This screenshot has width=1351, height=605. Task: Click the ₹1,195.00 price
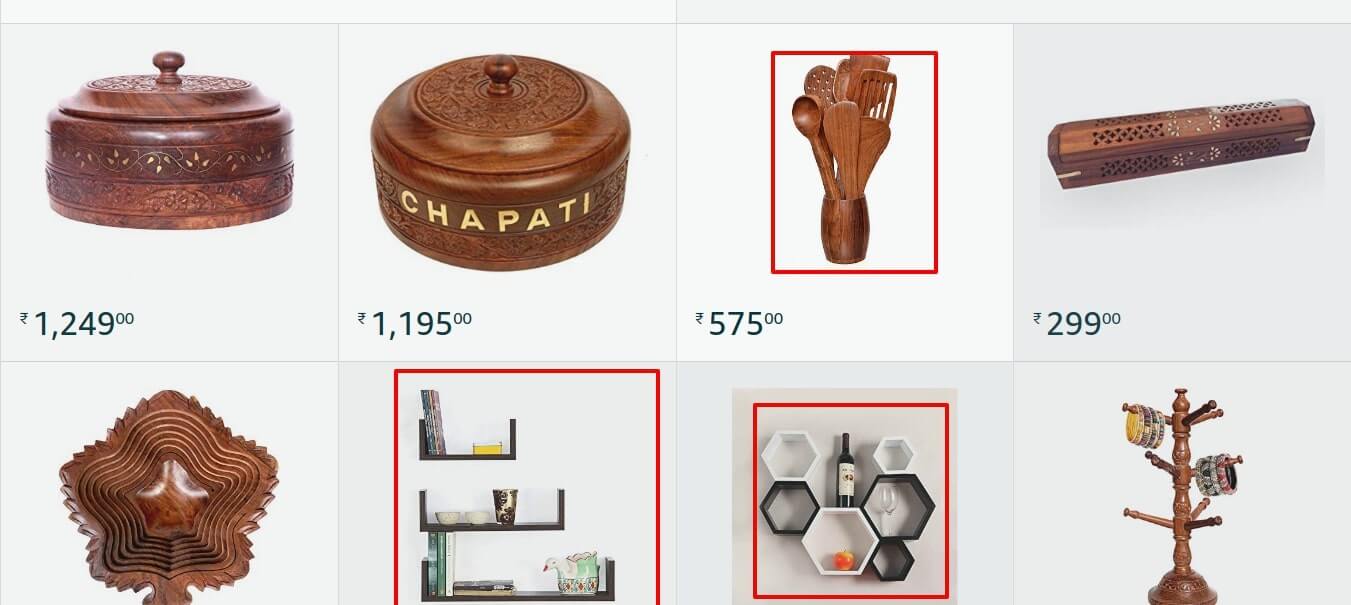point(415,323)
